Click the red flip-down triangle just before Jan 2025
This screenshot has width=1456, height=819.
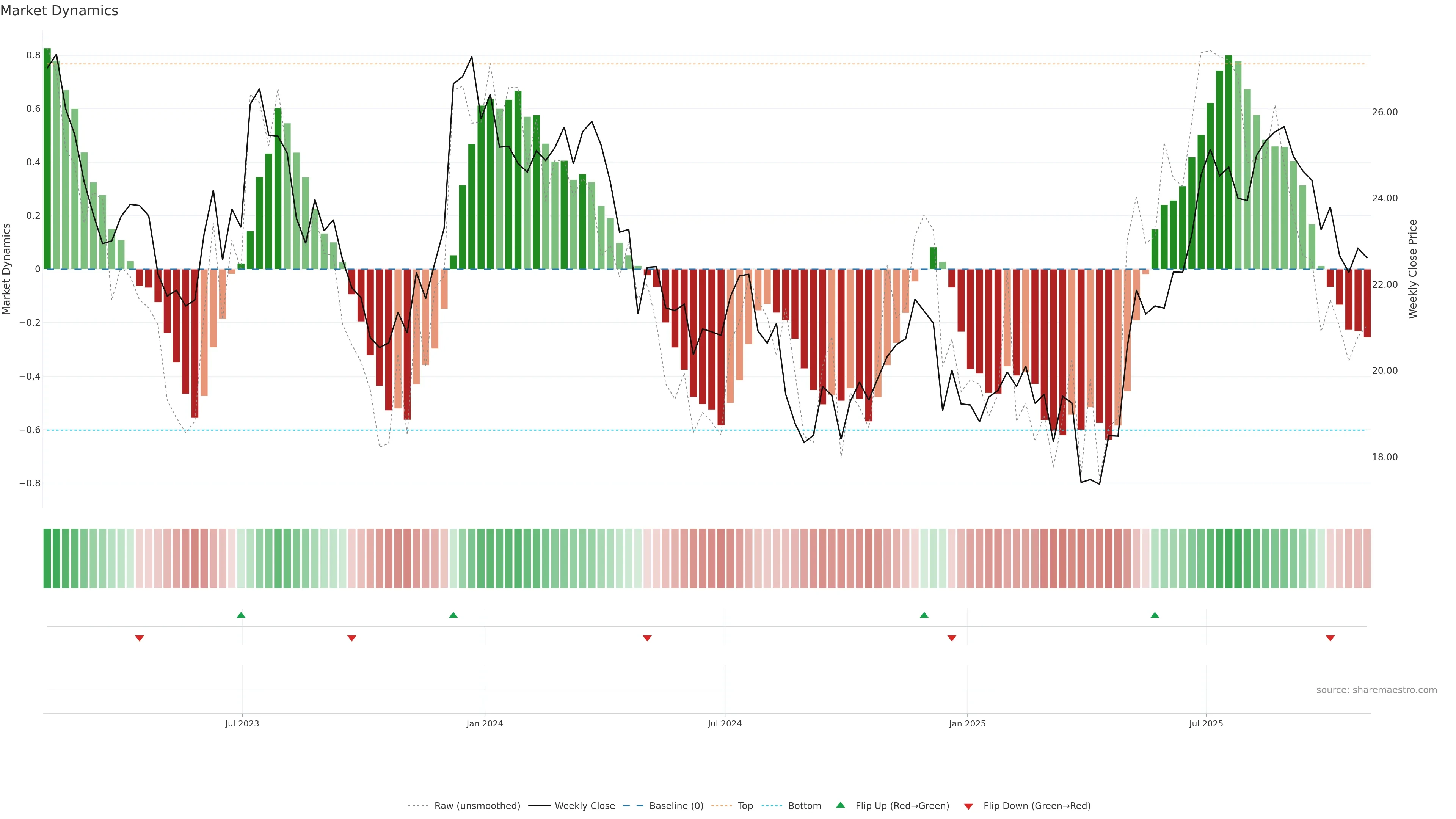click(951, 638)
